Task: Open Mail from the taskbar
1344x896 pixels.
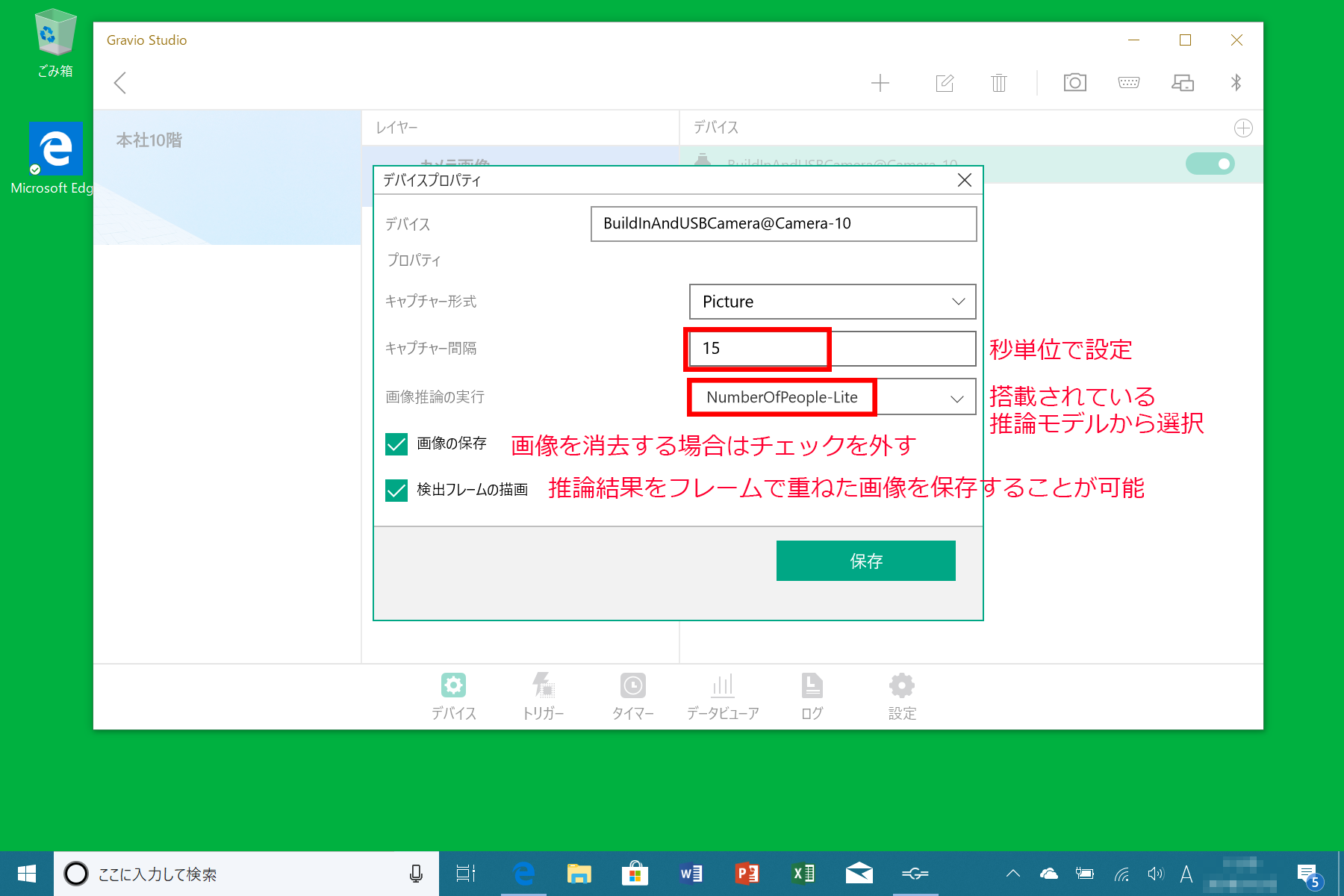Action: tap(859, 874)
